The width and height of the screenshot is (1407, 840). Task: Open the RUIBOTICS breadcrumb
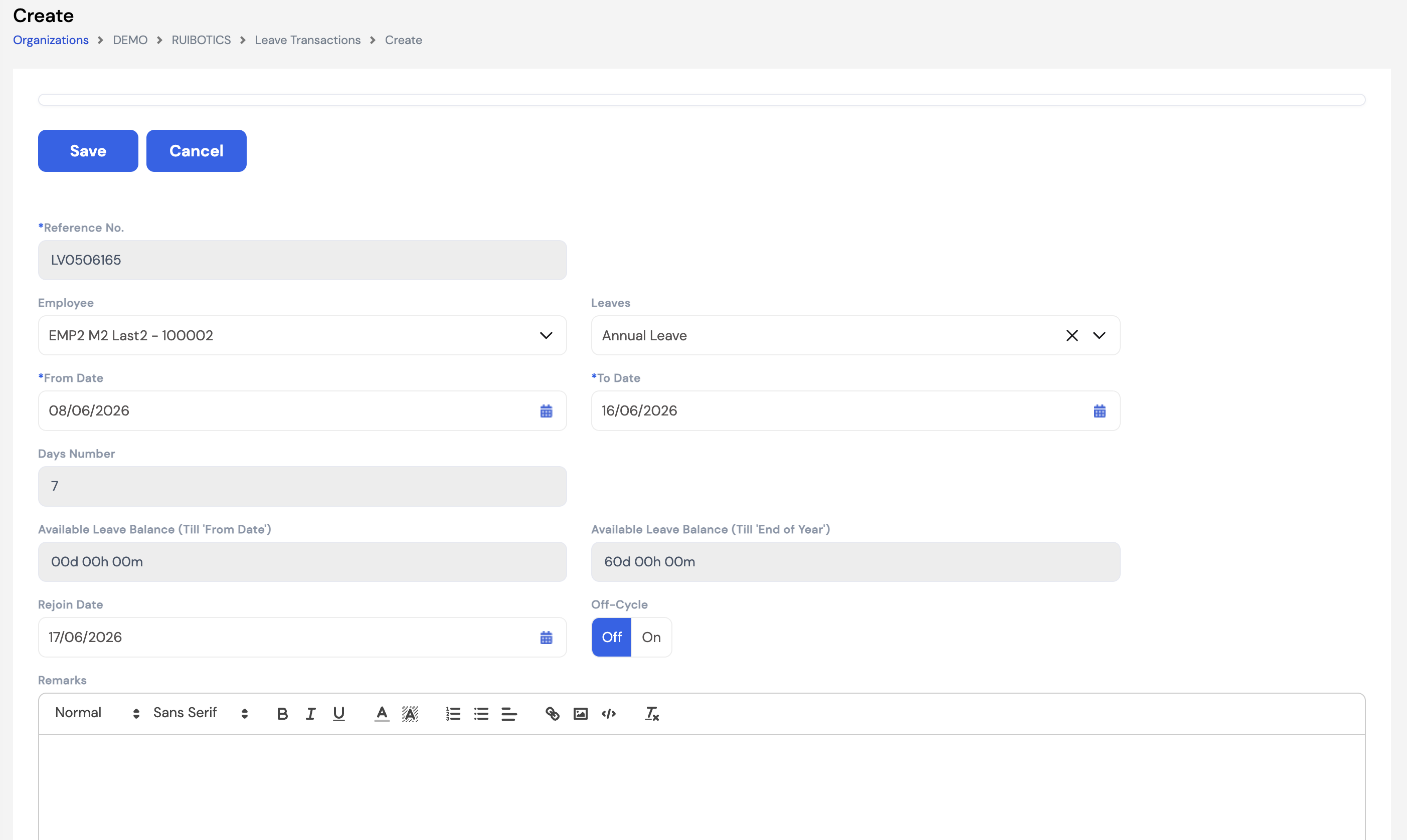click(x=201, y=40)
